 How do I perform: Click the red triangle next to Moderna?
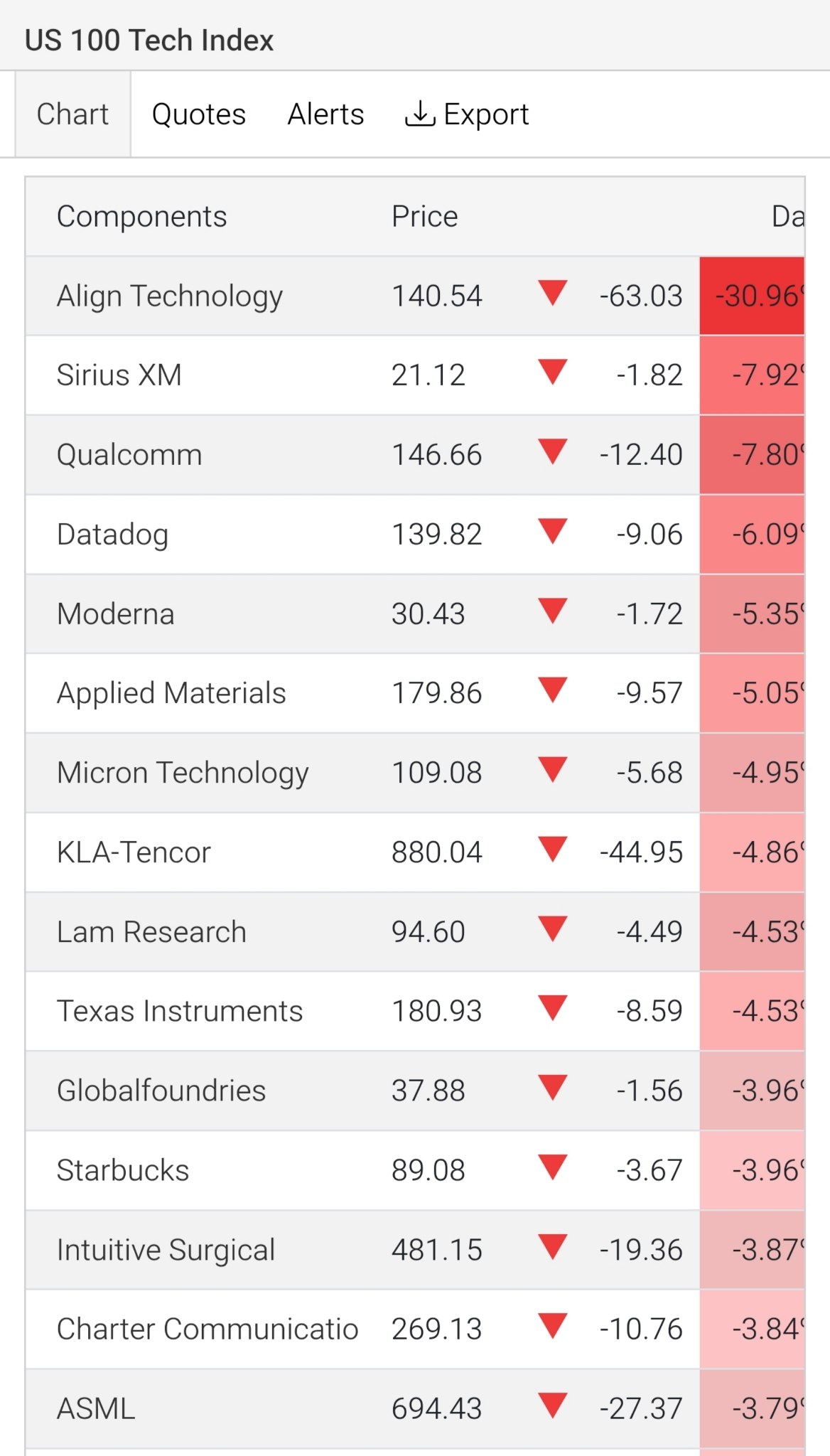pos(552,611)
